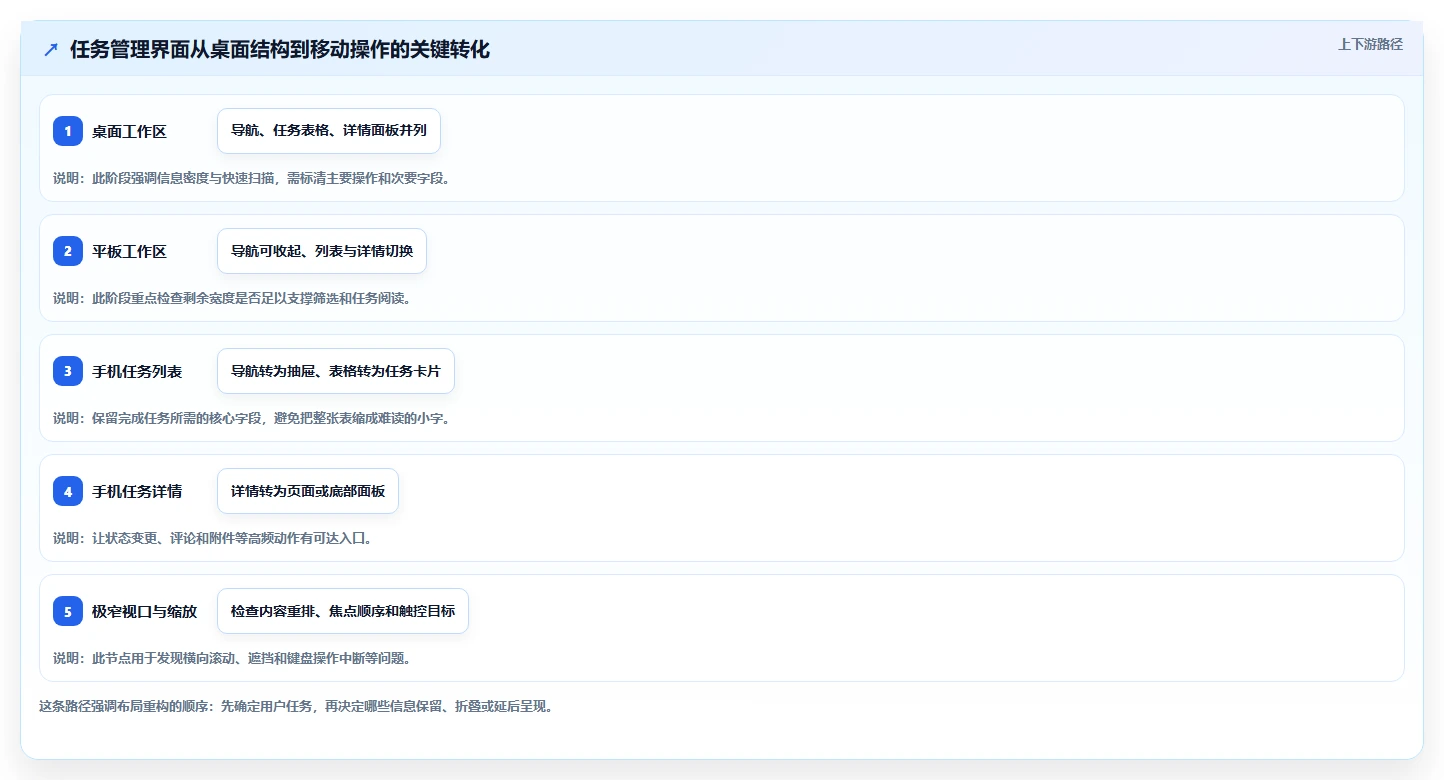Click the step 3 number badge

point(68,371)
